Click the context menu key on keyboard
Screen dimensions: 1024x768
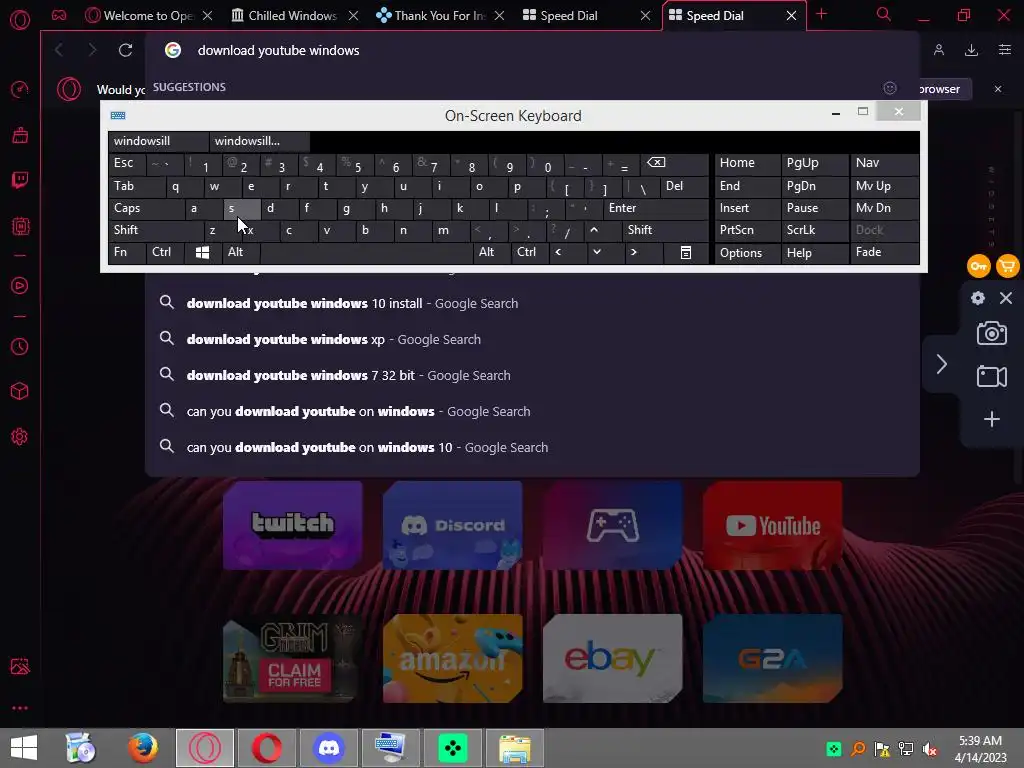pyautogui.click(x=686, y=252)
